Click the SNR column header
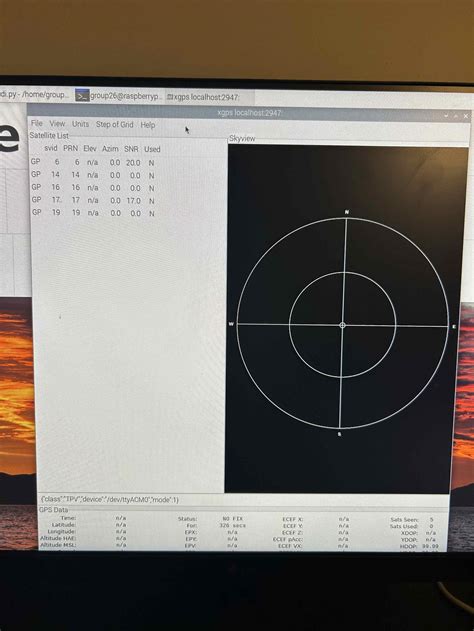The width and height of the screenshot is (474, 631). (131, 149)
